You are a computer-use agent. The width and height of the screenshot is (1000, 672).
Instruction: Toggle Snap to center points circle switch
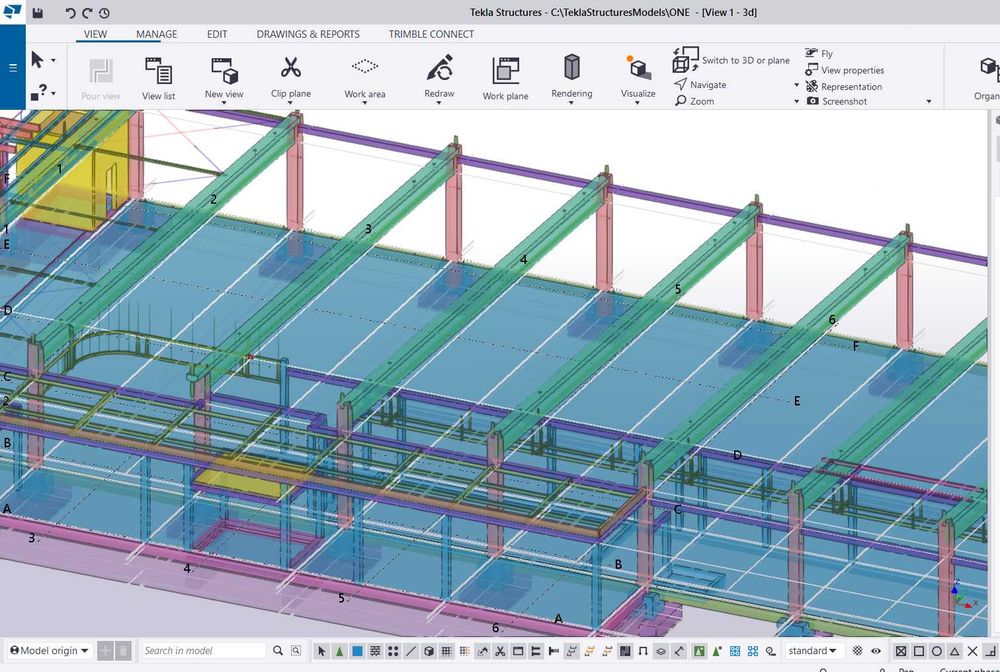(937, 651)
